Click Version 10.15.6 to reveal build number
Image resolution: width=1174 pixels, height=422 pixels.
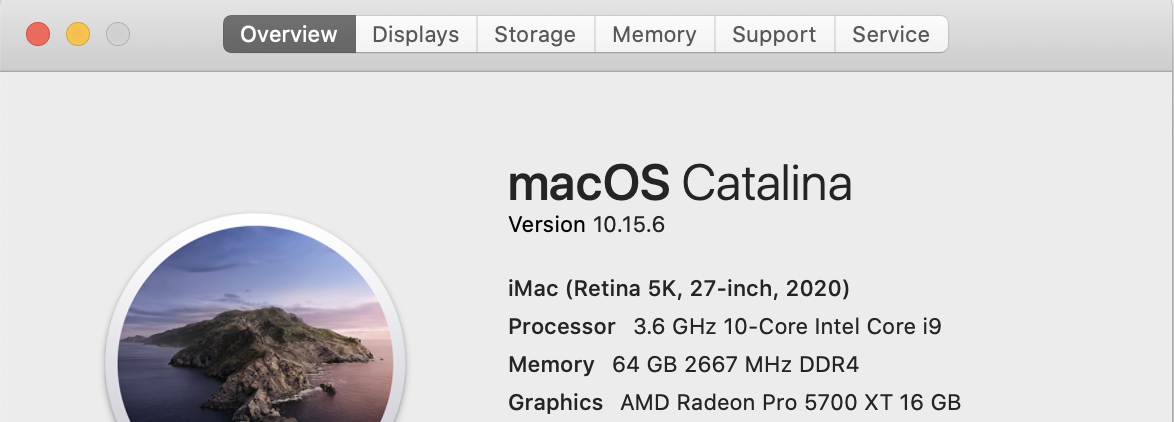tap(586, 225)
